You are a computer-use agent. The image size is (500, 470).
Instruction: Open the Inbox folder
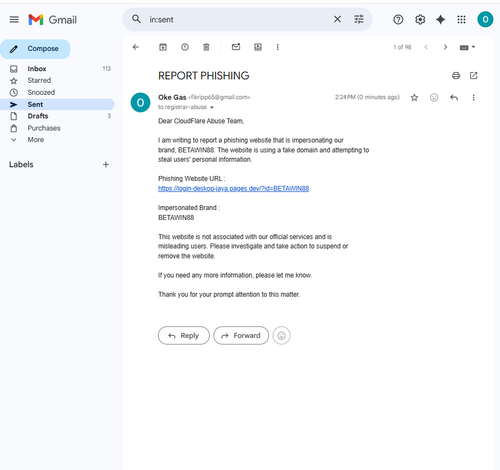[57, 69]
